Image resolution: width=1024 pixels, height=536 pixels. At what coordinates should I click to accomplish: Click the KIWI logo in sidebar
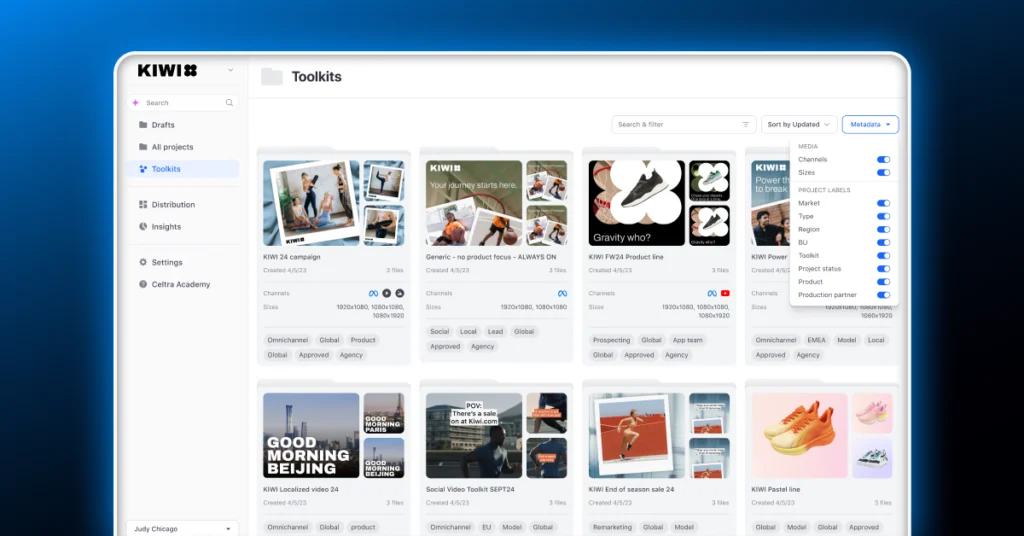click(167, 71)
